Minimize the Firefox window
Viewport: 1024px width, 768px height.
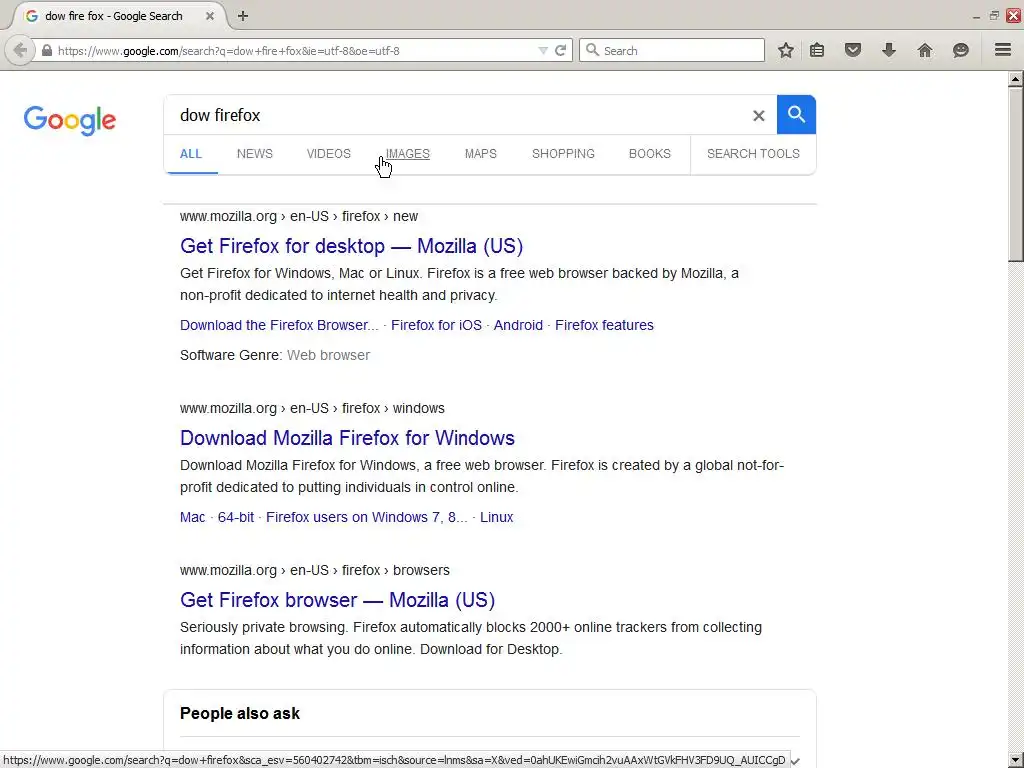click(976, 16)
